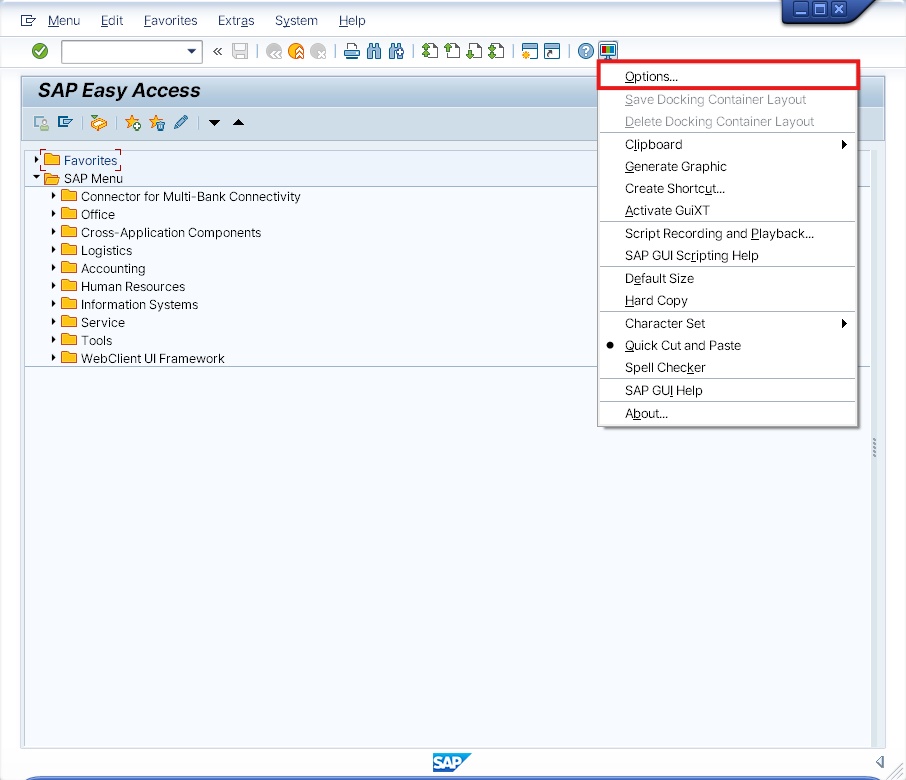Click the Find binoculars icon
This screenshot has height=780, width=906.
point(374,51)
